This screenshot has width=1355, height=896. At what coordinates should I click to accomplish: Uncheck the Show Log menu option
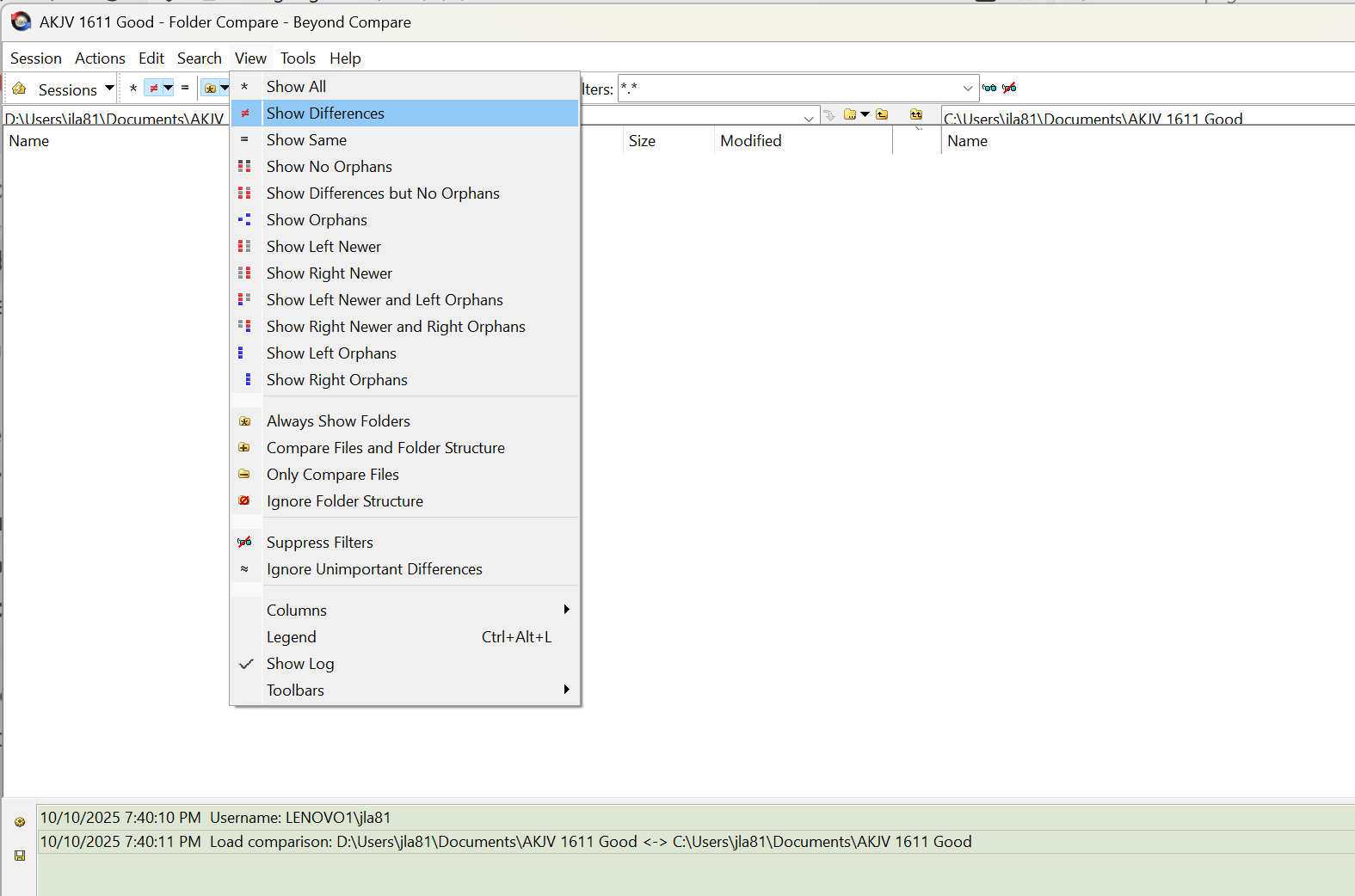coord(404,664)
